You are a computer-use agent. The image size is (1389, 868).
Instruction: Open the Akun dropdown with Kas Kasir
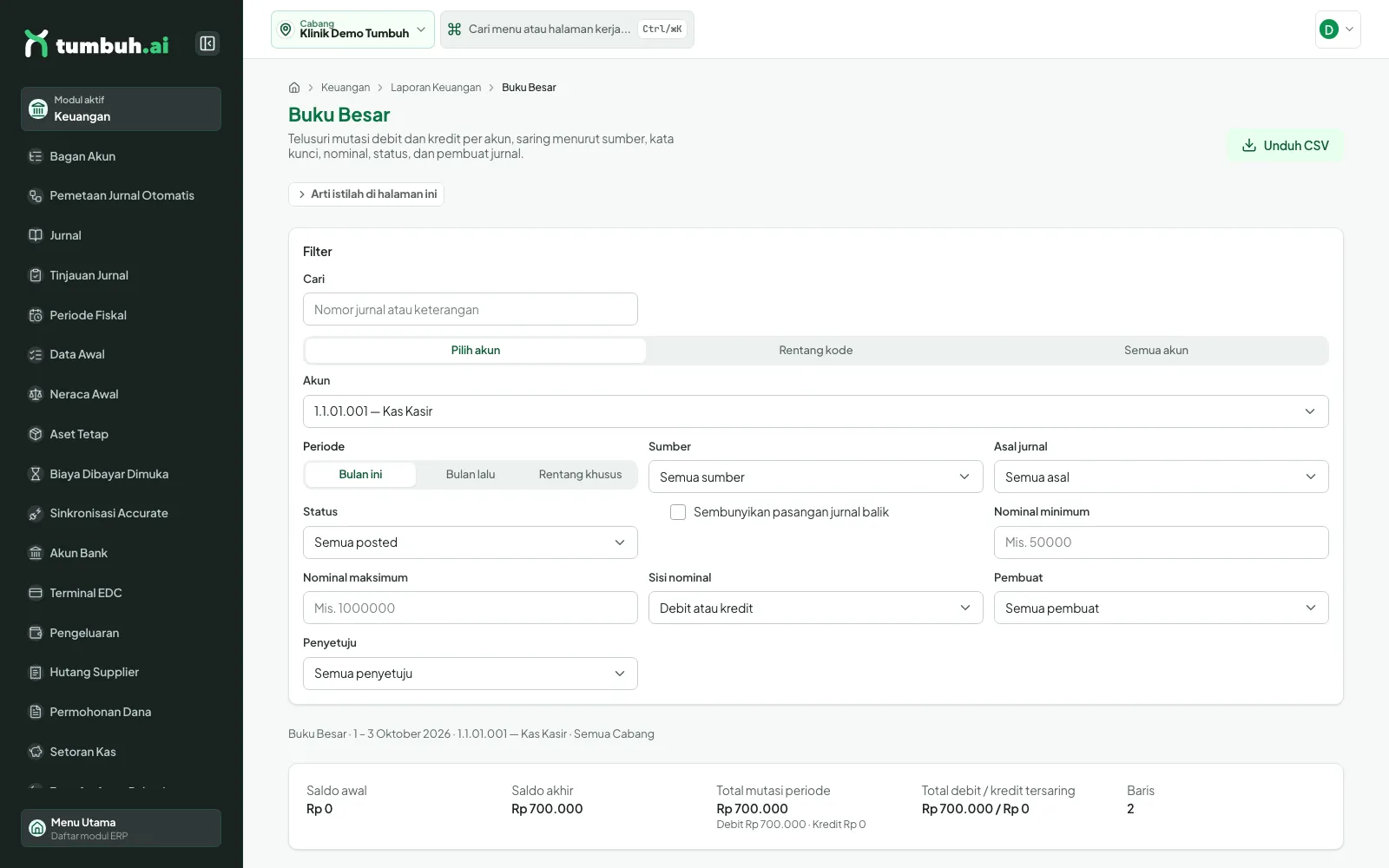(816, 411)
